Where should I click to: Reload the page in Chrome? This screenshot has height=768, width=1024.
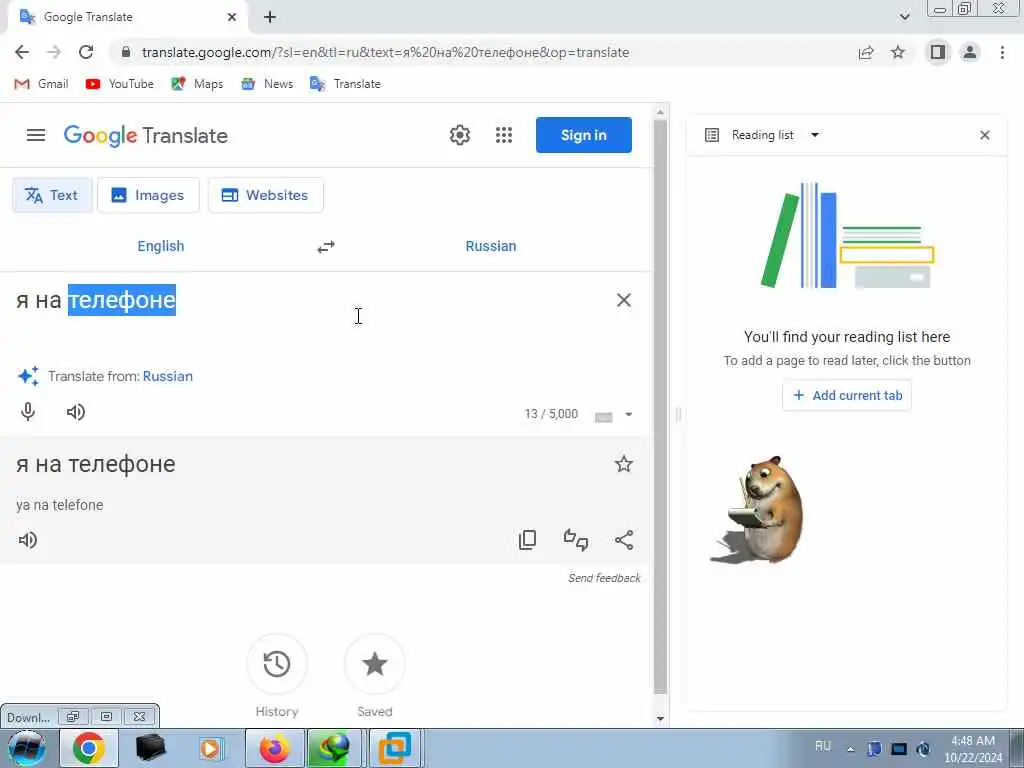(x=86, y=52)
